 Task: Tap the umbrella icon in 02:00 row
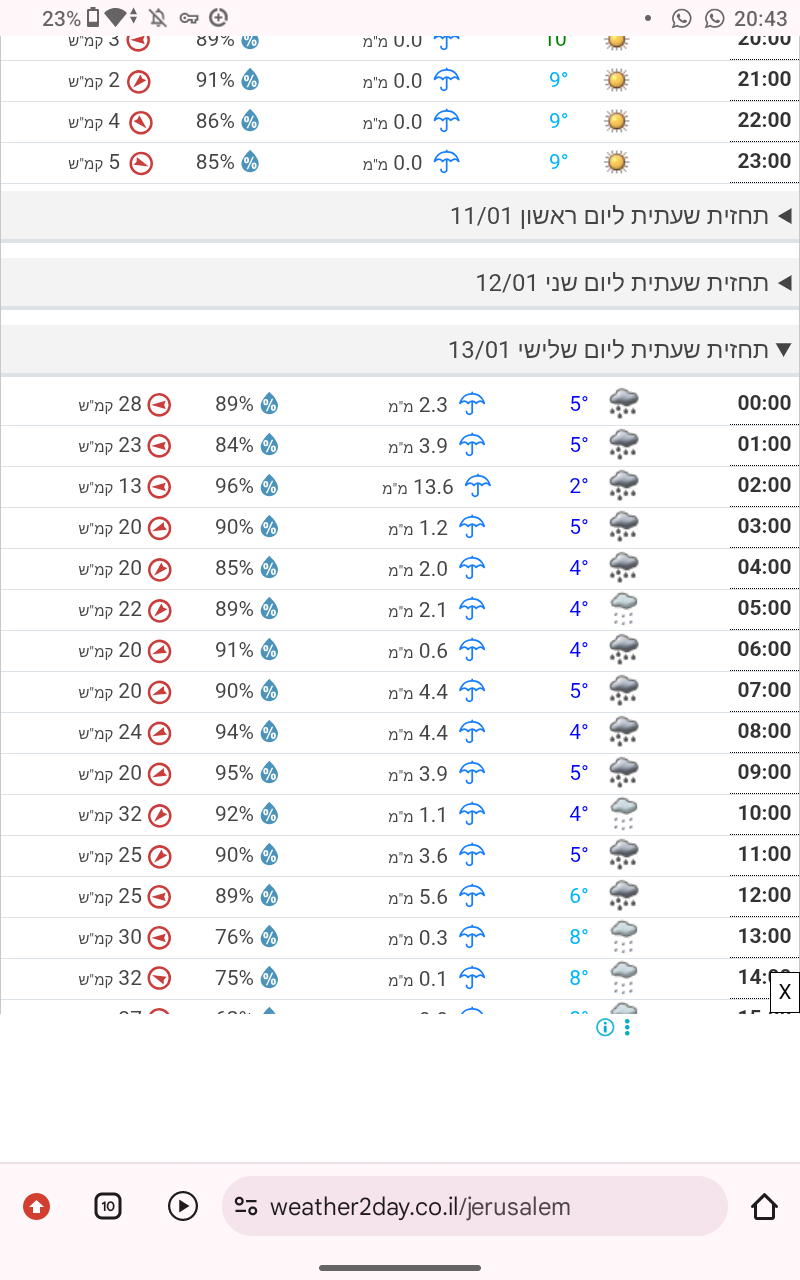(x=478, y=486)
